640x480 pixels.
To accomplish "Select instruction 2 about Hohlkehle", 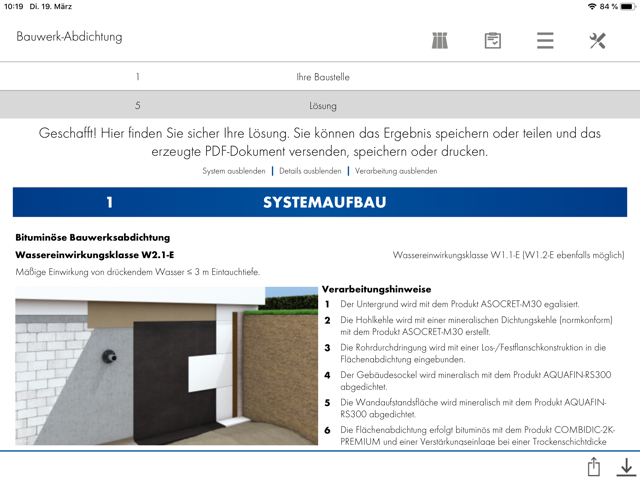I will click(x=469, y=326).
